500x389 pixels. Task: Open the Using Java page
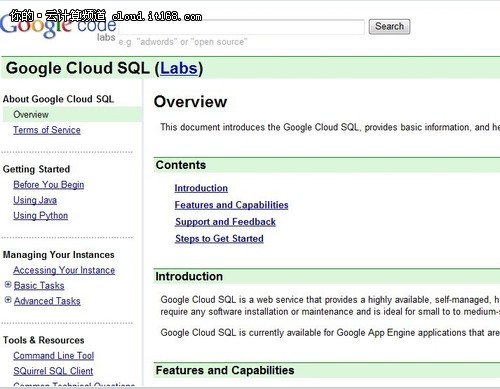pyautogui.click(x=35, y=200)
